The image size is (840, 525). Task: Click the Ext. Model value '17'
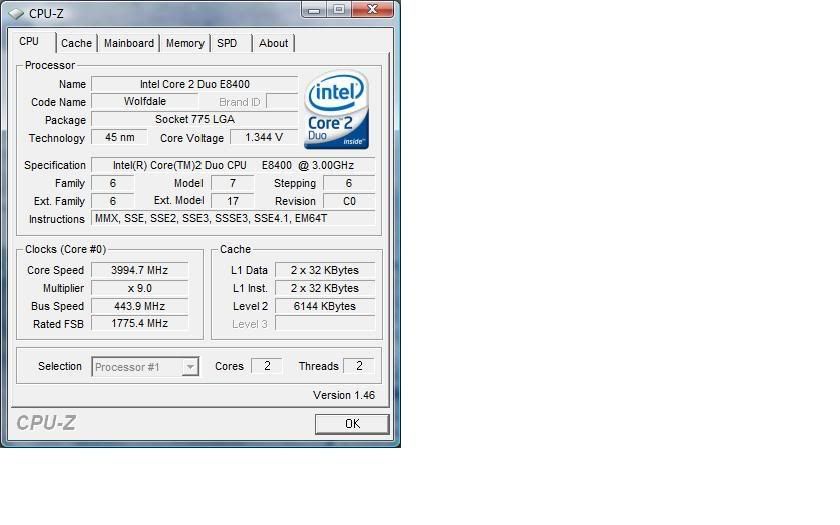coord(232,201)
